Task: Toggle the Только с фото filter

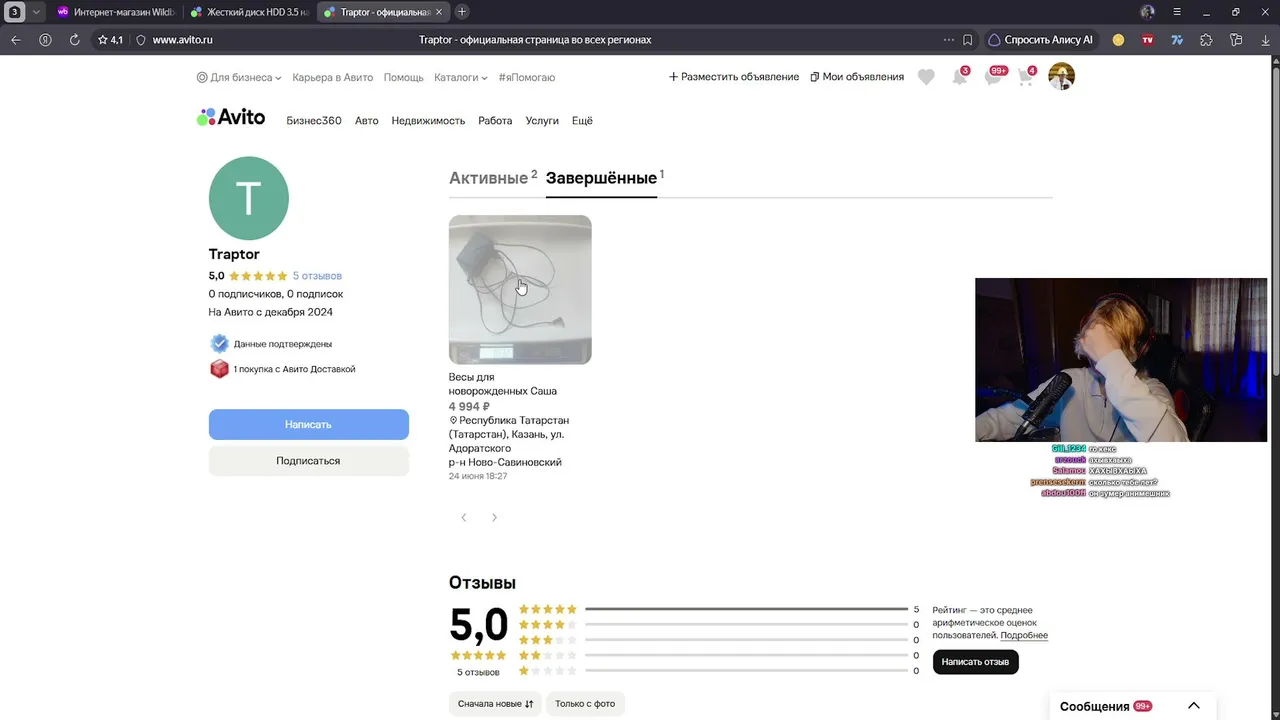Action: tap(585, 704)
